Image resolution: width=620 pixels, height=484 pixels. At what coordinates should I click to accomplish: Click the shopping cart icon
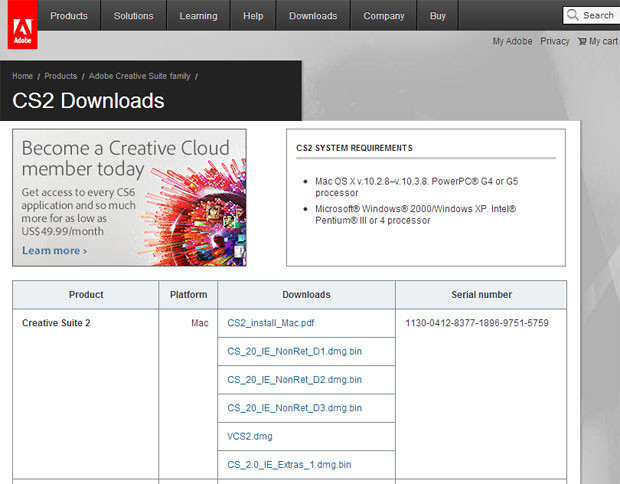point(582,41)
